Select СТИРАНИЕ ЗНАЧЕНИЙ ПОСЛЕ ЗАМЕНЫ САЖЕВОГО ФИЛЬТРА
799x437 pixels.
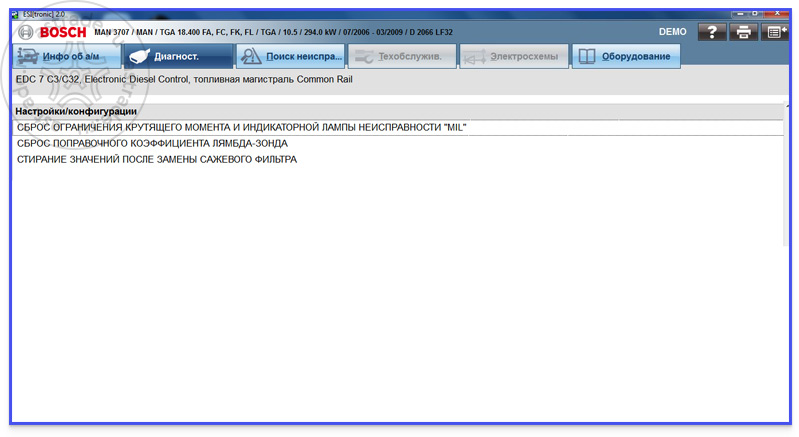[x=397, y=159]
